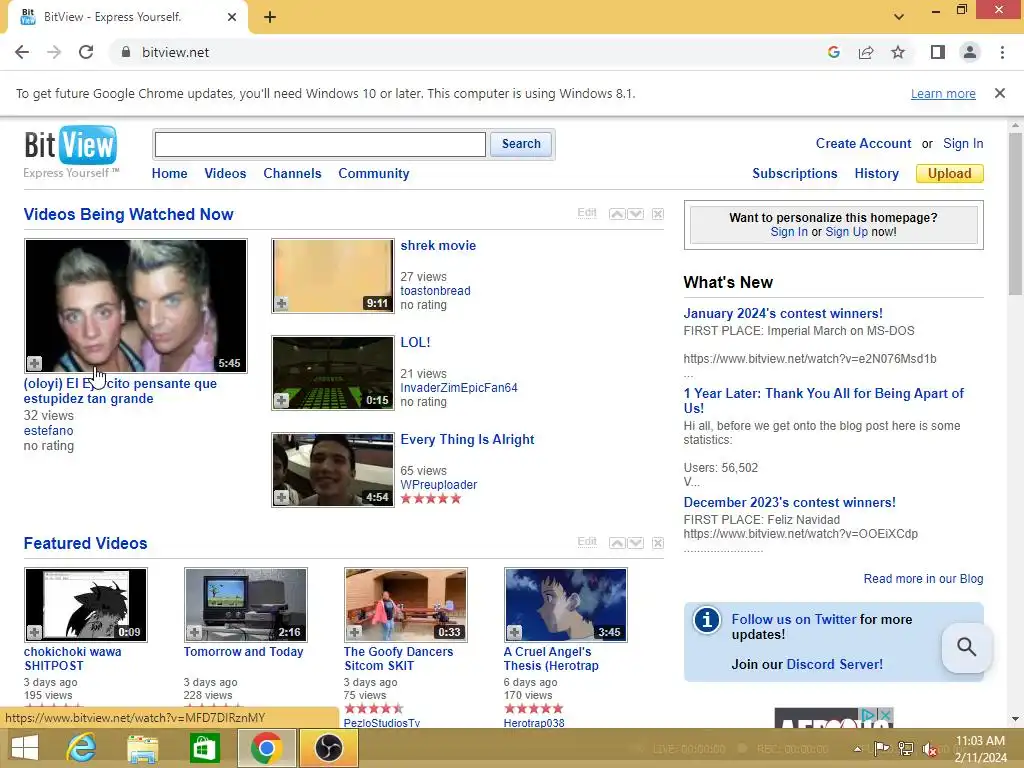This screenshot has width=1024, height=768.
Task: Add Every Thing Is Alright to queue
Action: 281,498
